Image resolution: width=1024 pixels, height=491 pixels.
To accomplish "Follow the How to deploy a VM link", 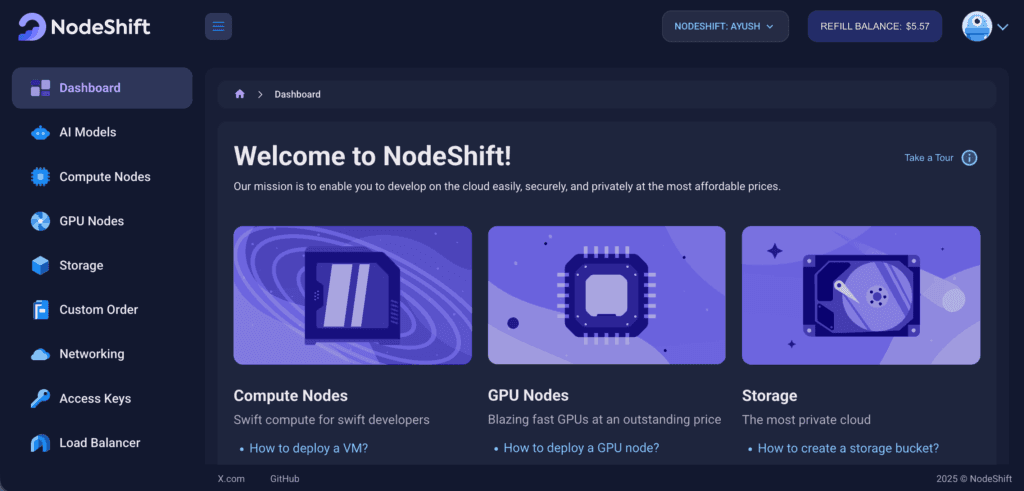I will (x=308, y=448).
